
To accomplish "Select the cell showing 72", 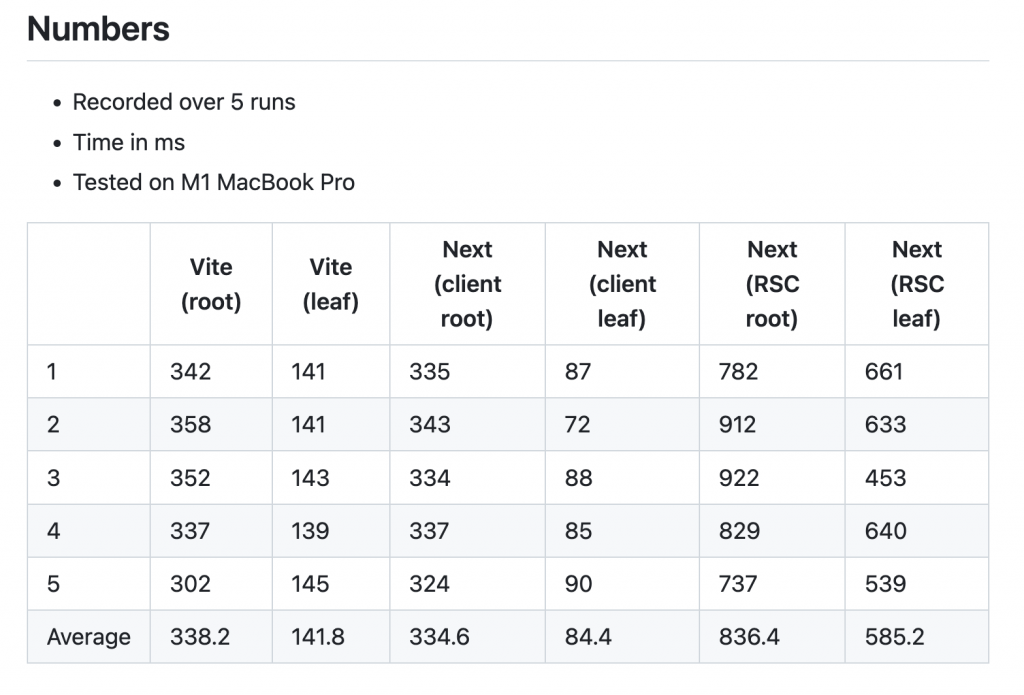I will (577, 425).
